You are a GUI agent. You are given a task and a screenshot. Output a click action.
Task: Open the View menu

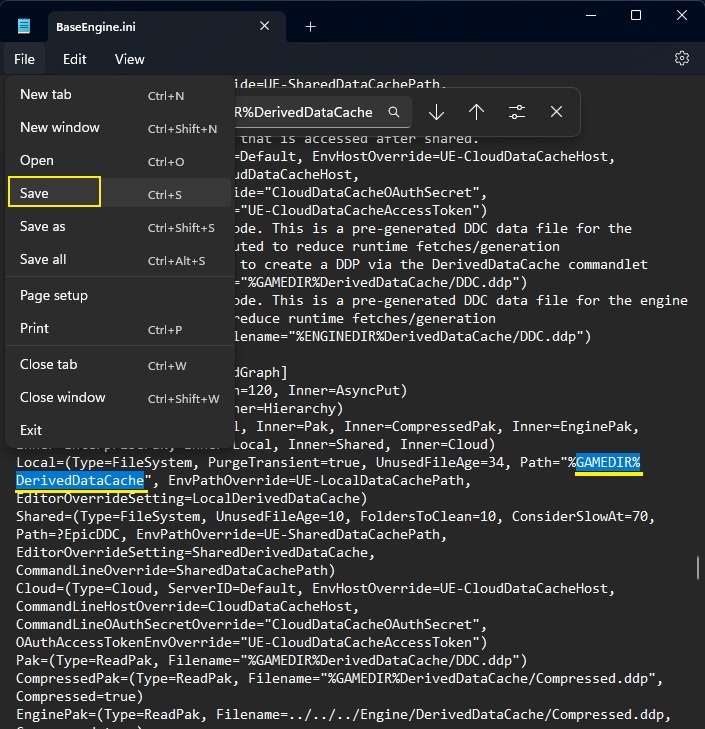(130, 59)
